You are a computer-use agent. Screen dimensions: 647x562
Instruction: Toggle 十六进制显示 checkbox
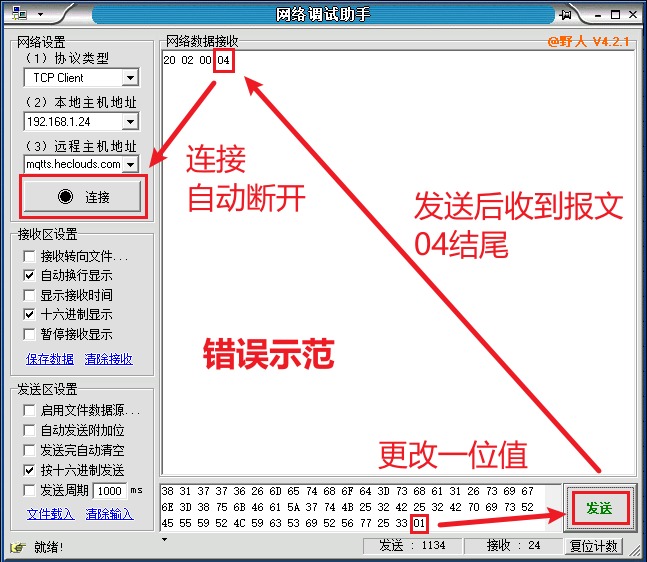29,314
